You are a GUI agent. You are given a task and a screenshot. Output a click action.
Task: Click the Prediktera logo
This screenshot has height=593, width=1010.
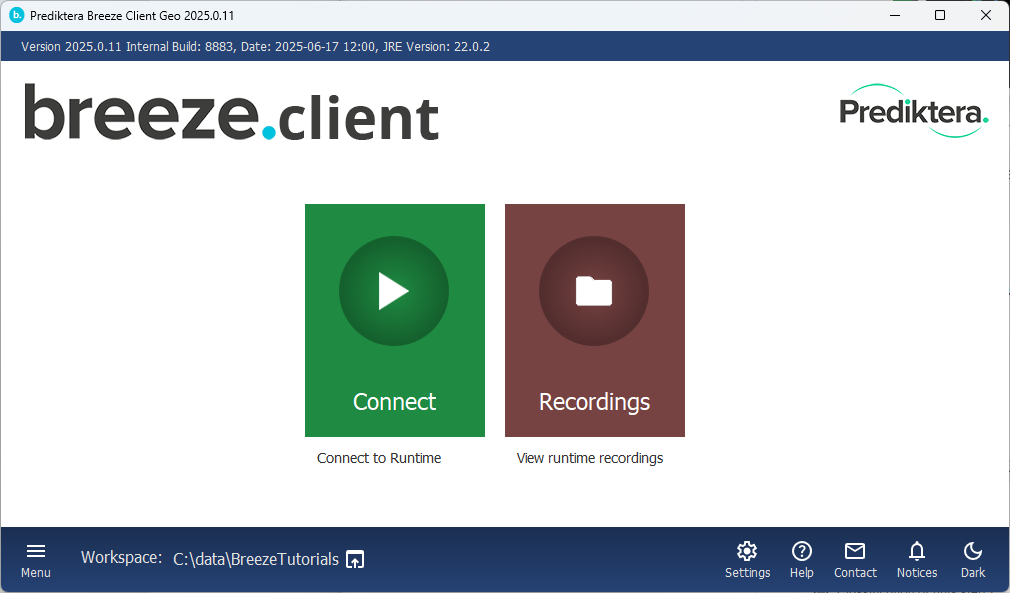pos(913,111)
